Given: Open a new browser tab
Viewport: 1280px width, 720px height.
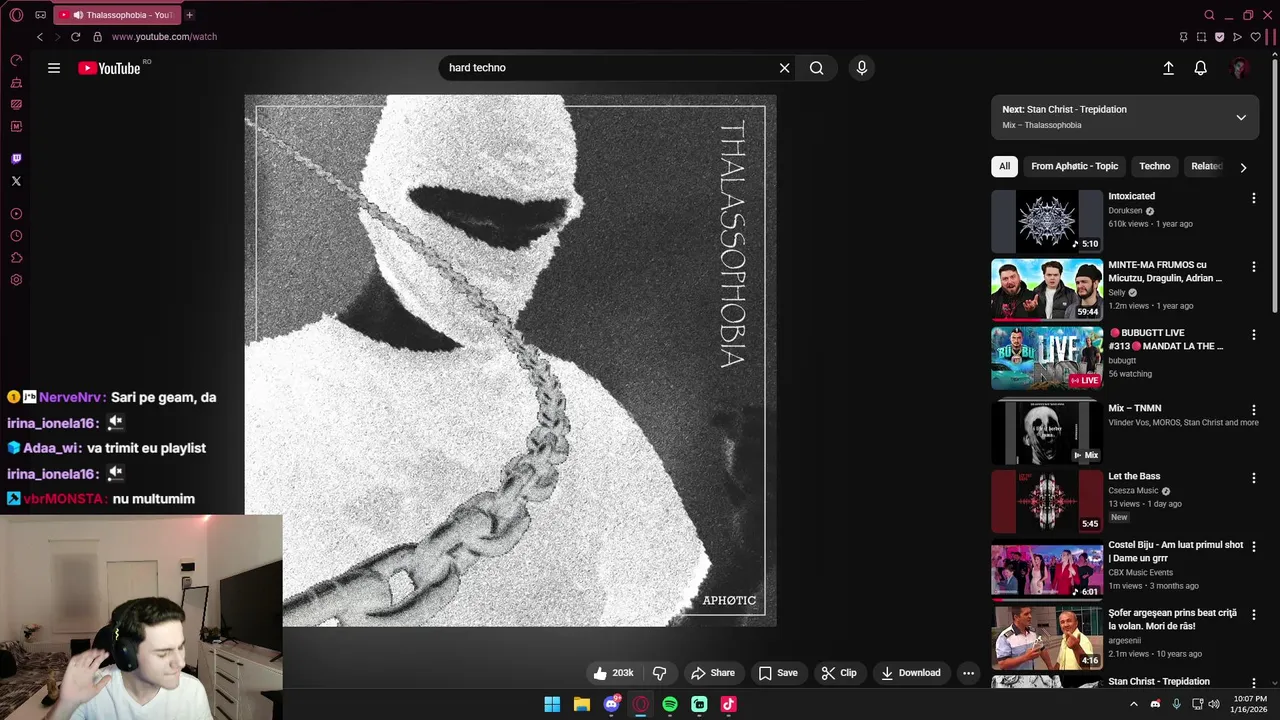Looking at the screenshot, I should 189,15.
